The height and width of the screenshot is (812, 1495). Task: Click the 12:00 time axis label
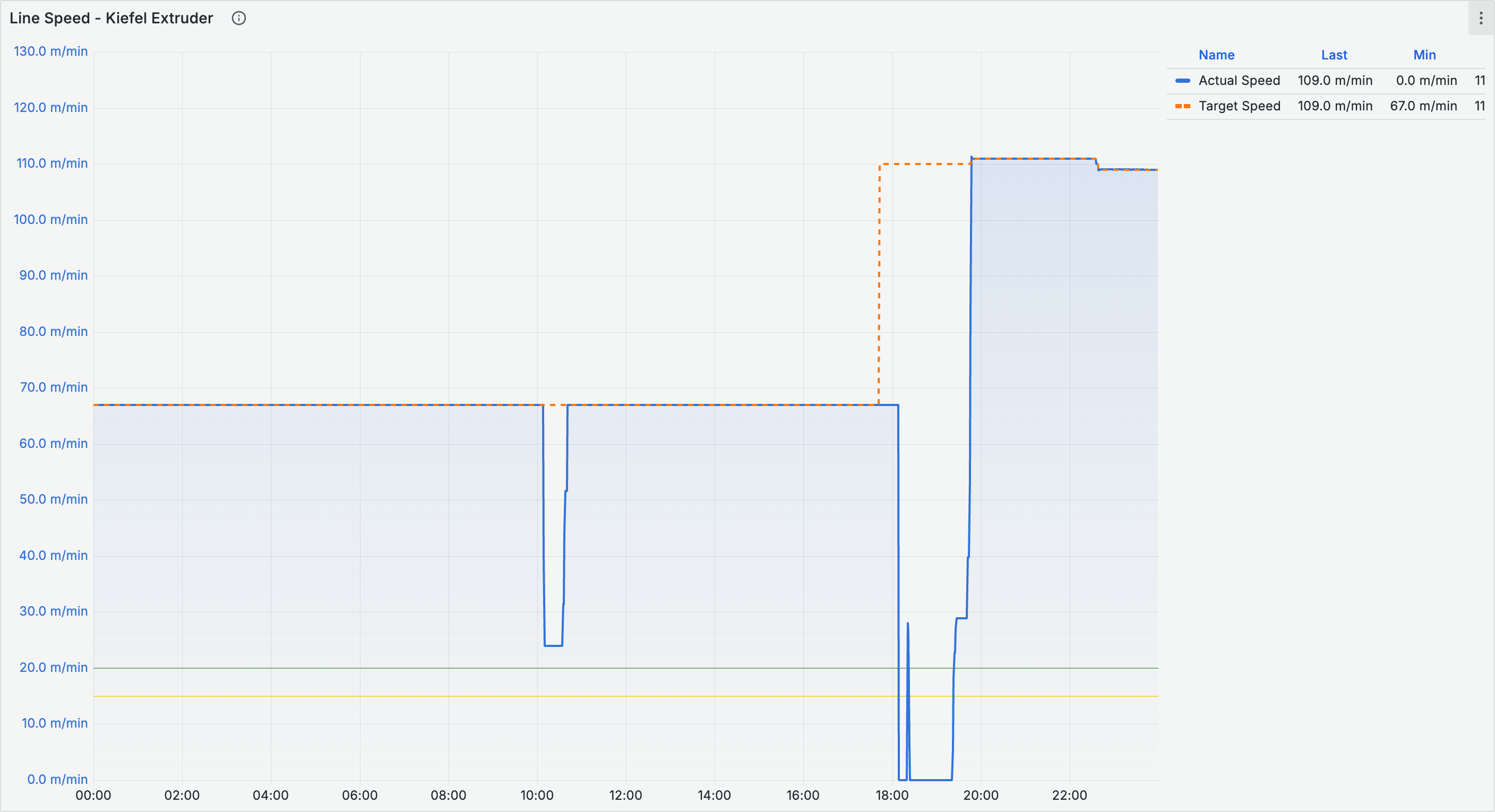point(625,795)
